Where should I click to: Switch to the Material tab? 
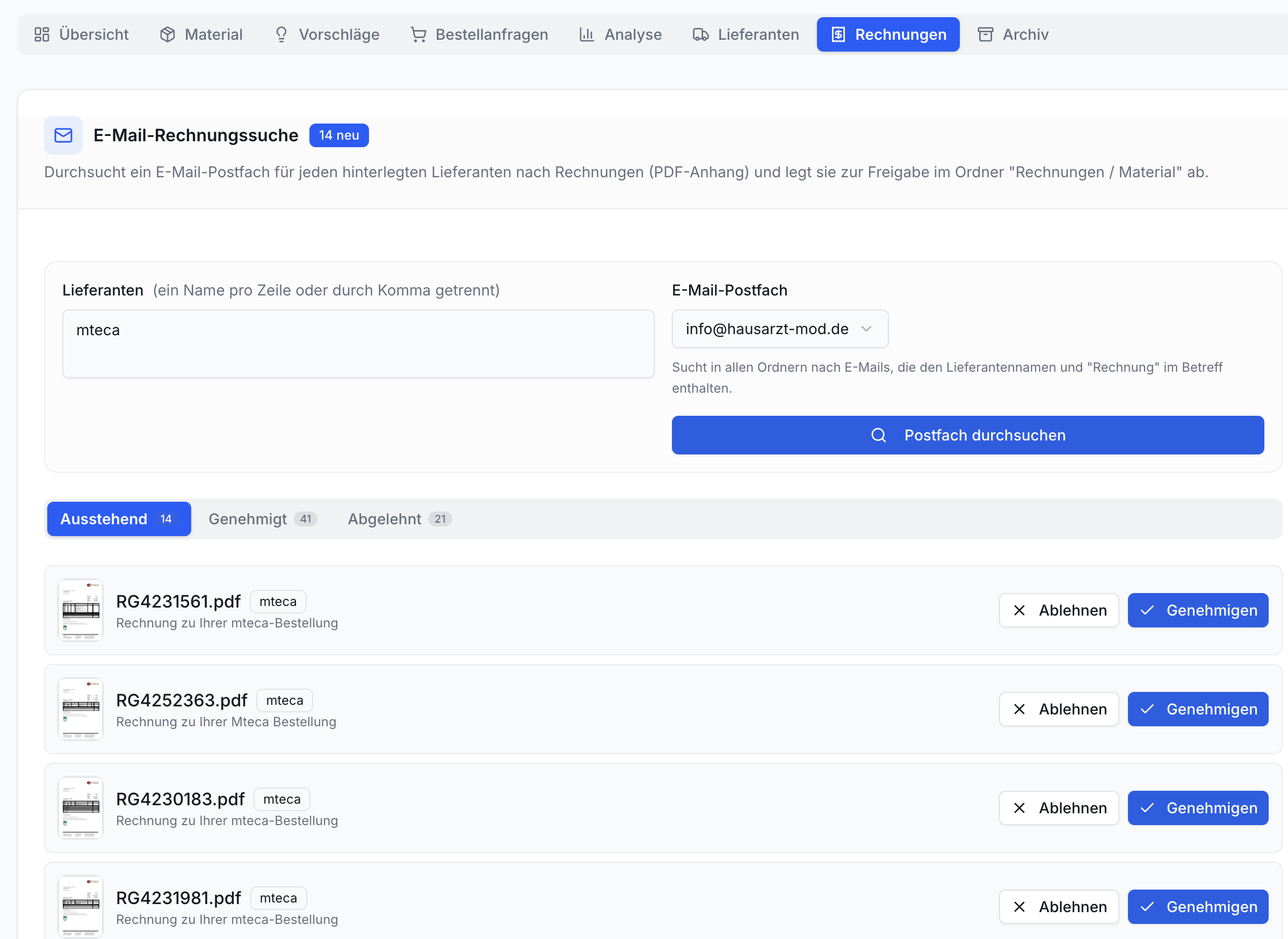pyautogui.click(x=201, y=35)
